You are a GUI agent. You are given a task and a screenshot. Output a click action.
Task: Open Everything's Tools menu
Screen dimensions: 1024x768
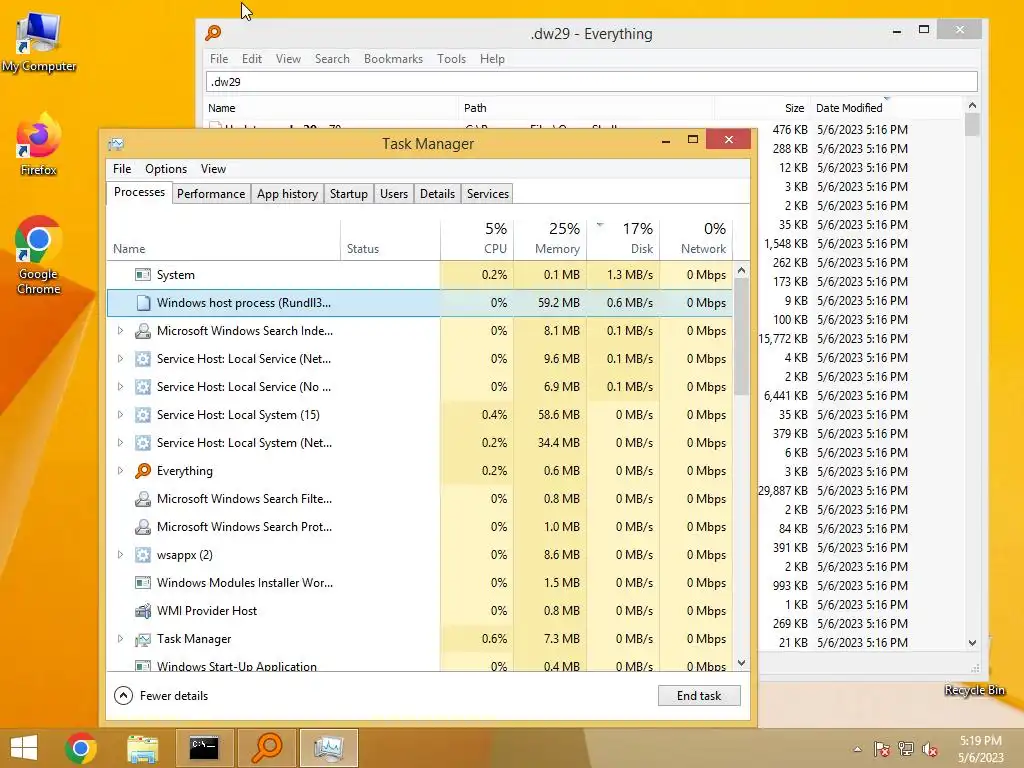[x=451, y=59]
